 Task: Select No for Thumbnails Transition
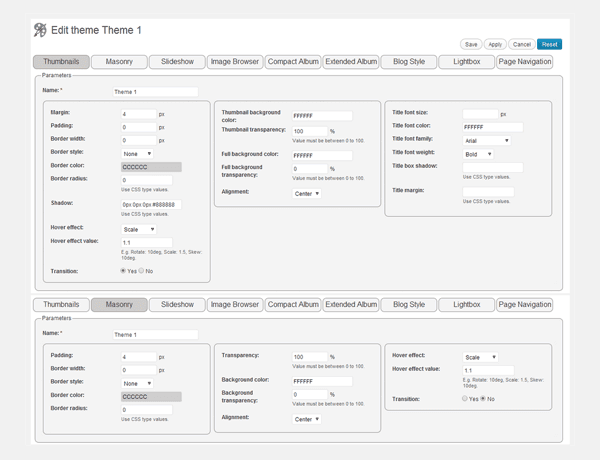[141, 271]
